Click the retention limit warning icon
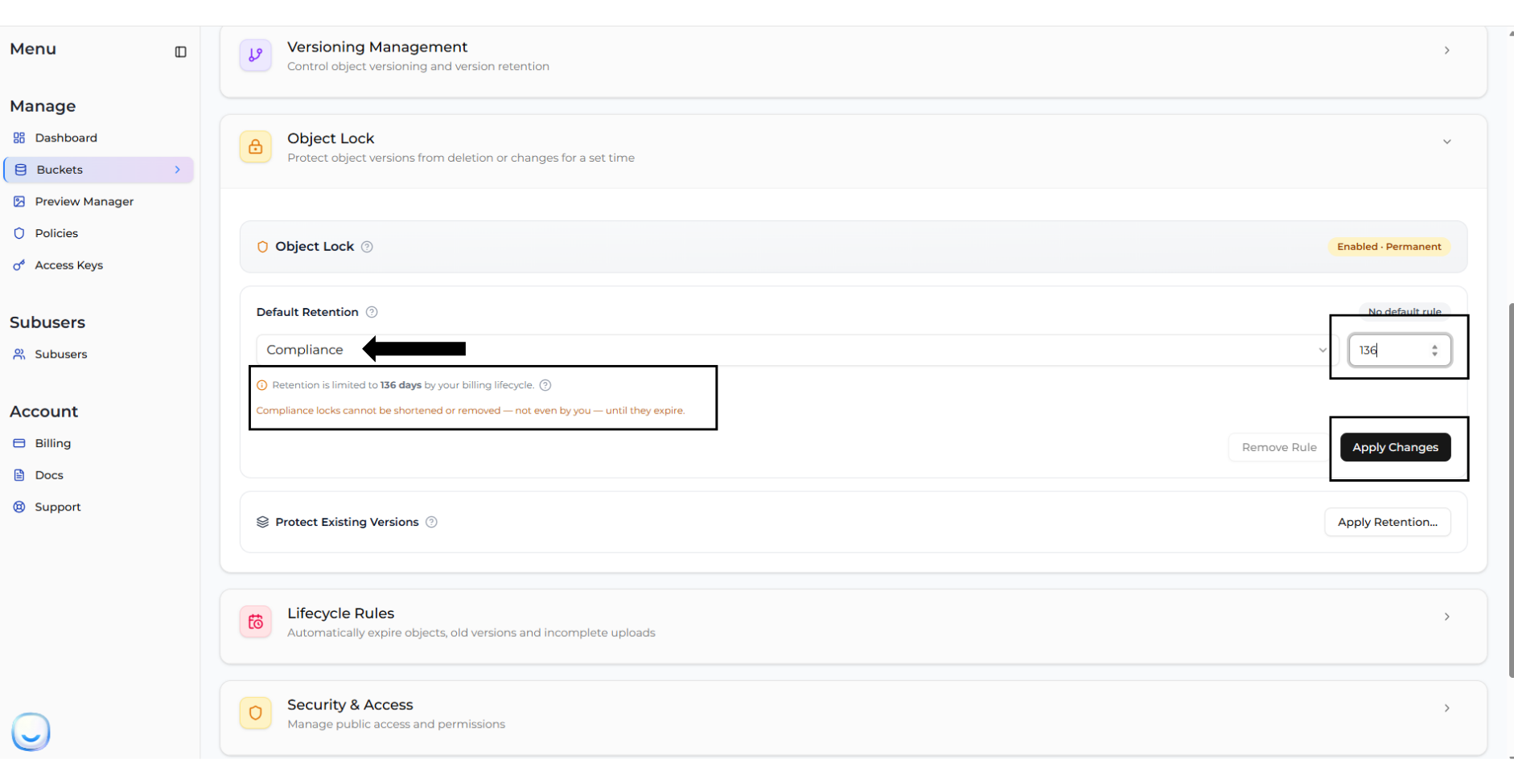 [261, 385]
